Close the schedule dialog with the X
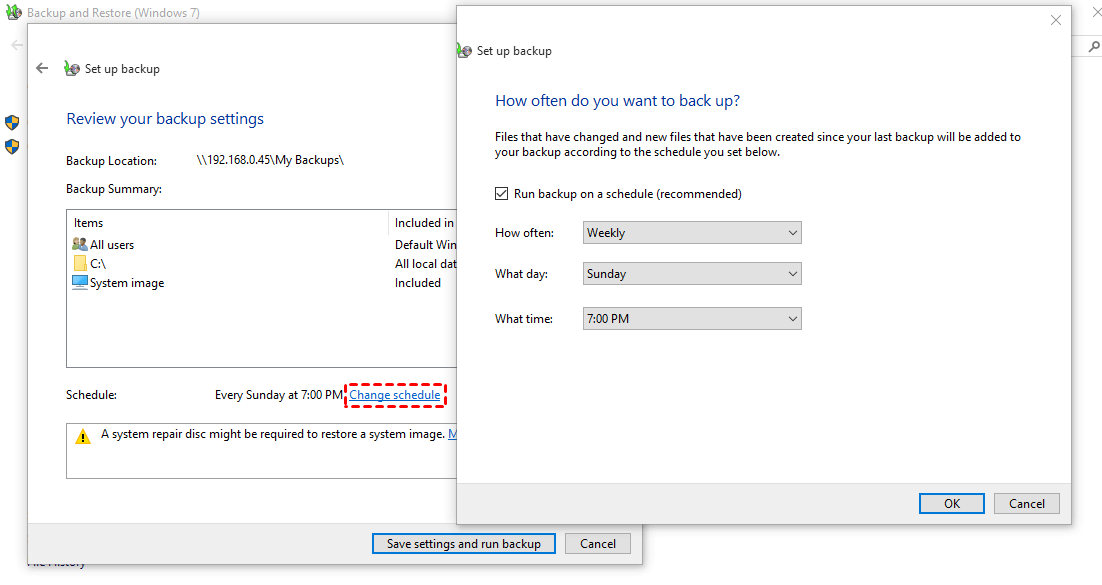1102x585 pixels. pos(1055,20)
